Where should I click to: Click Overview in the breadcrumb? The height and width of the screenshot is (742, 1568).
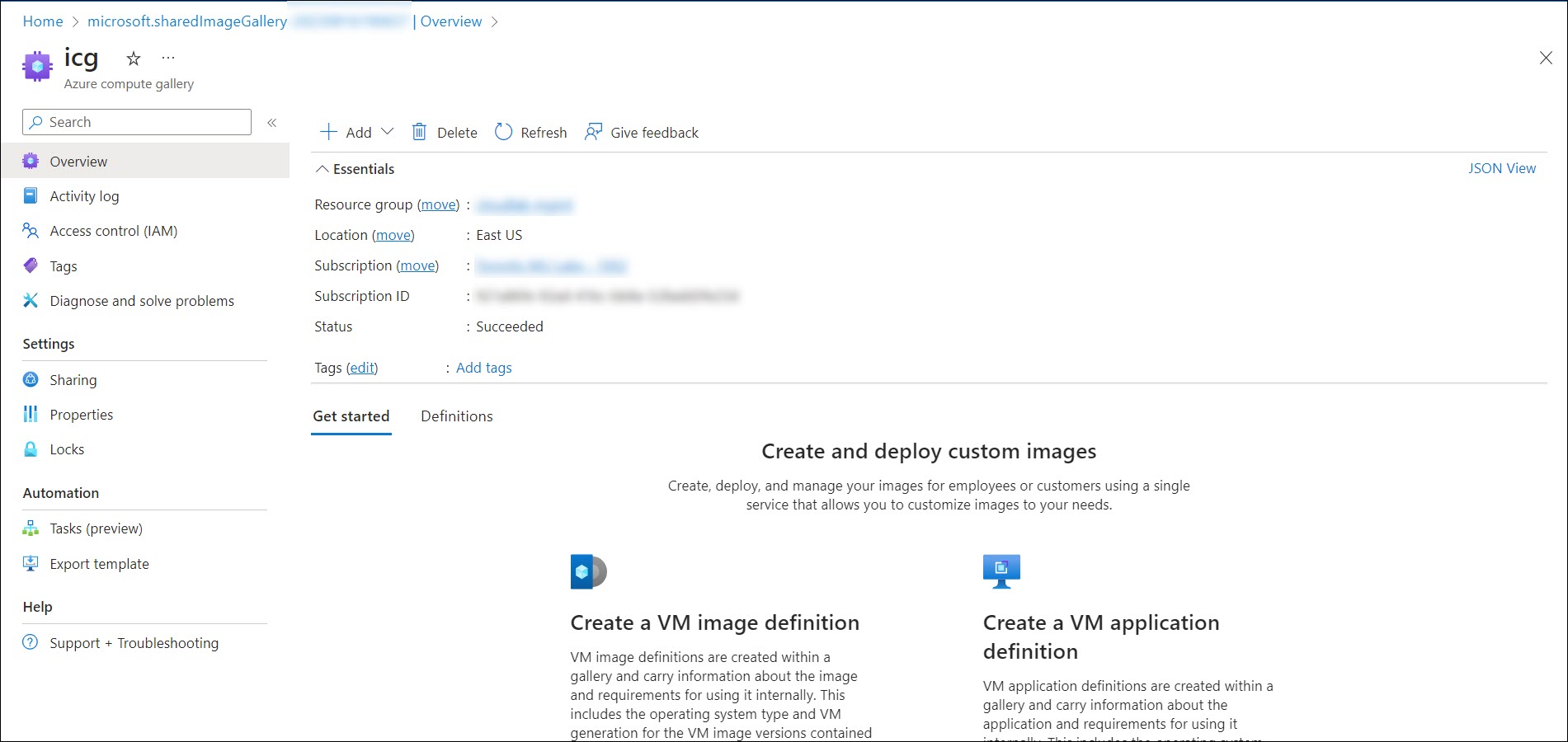click(x=451, y=21)
